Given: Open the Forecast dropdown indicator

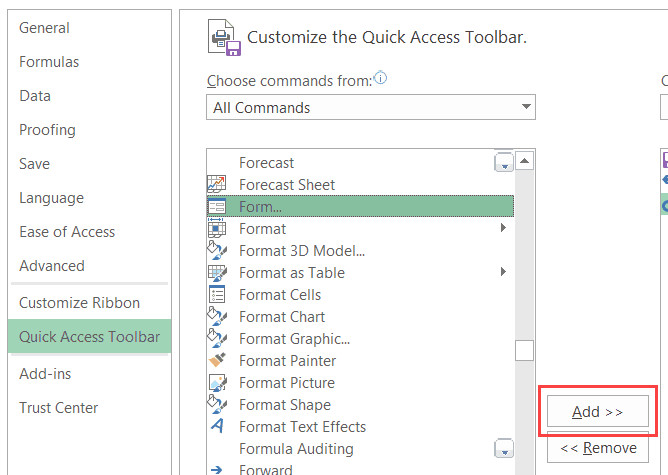Looking at the screenshot, I should pyautogui.click(x=503, y=163).
